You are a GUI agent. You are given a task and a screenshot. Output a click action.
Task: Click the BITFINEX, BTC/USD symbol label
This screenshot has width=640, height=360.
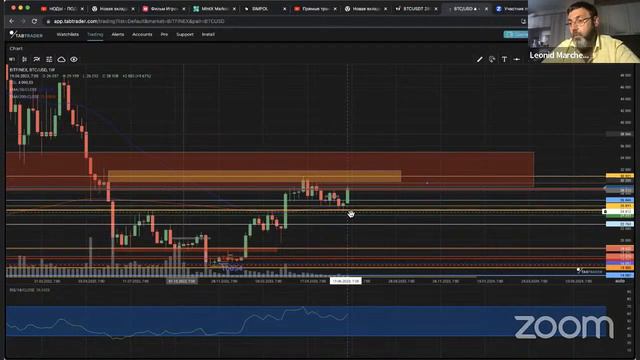(32, 70)
